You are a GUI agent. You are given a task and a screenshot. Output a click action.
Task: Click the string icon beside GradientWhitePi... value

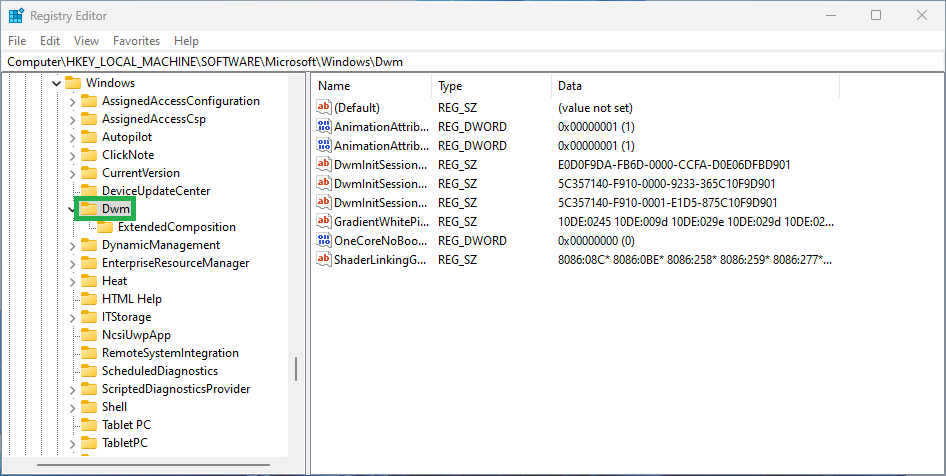tap(324, 221)
